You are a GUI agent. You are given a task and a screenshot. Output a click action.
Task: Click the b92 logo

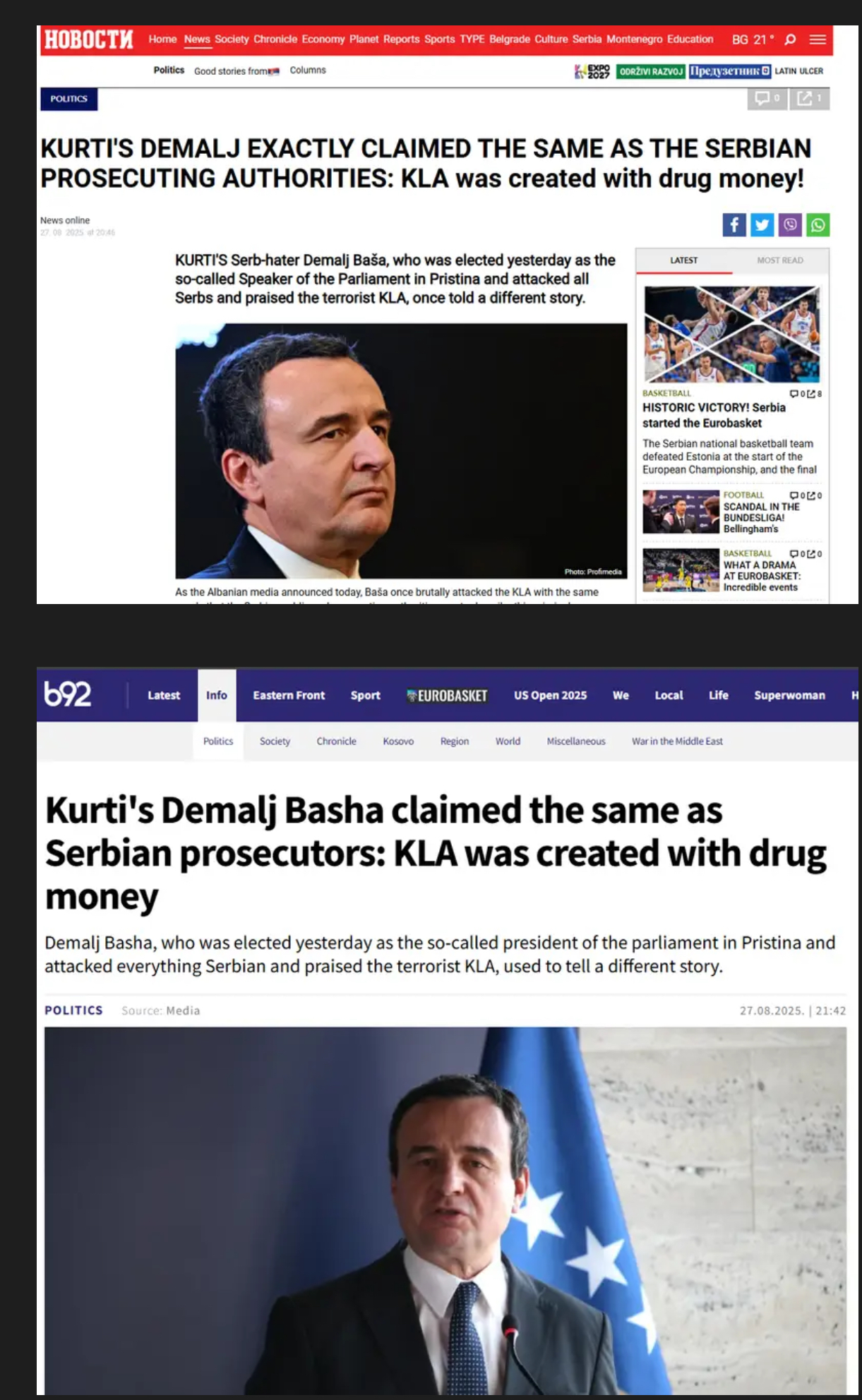pyautogui.click(x=68, y=694)
